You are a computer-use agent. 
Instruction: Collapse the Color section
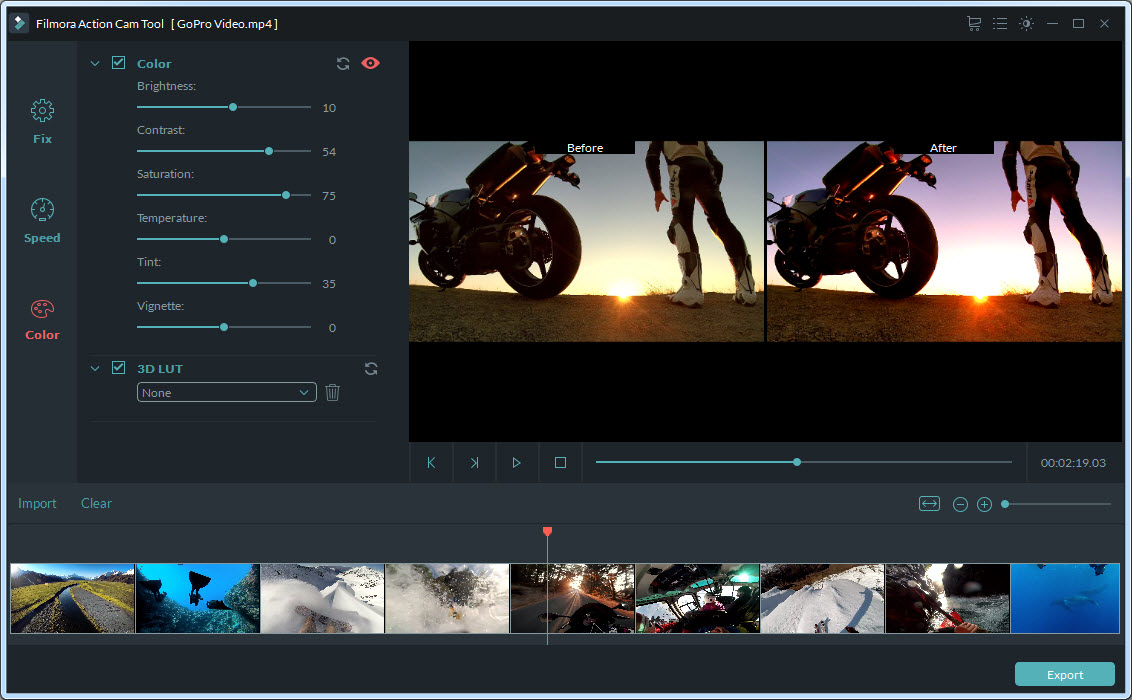96,63
